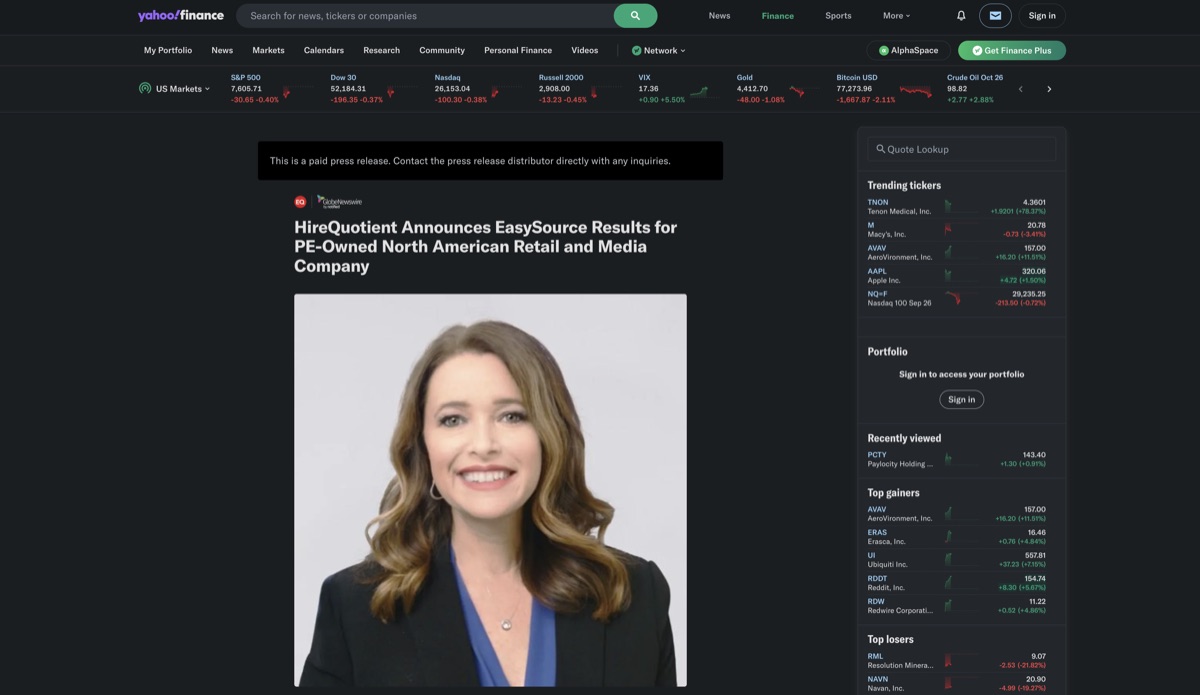Click the article portrait image

490,490
